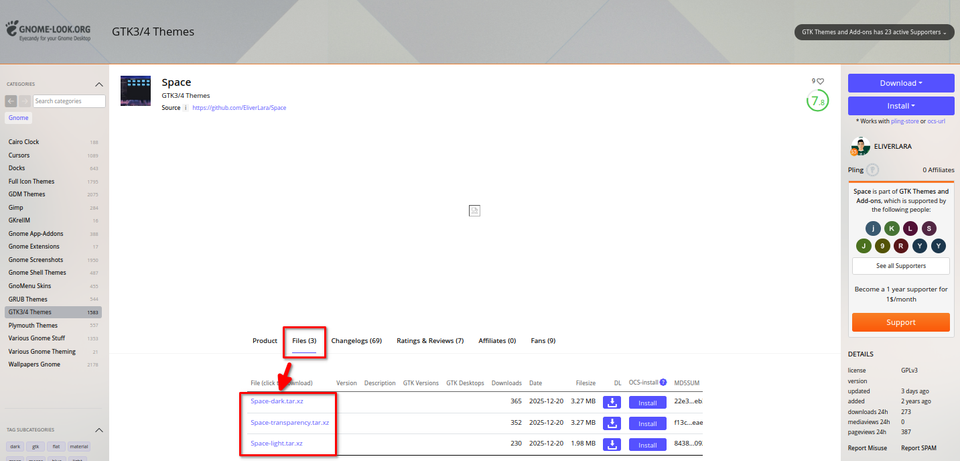Image resolution: width=960 pixels, height=461 pixels.
Task: Open the Install dropdown button
Action: 901,106
